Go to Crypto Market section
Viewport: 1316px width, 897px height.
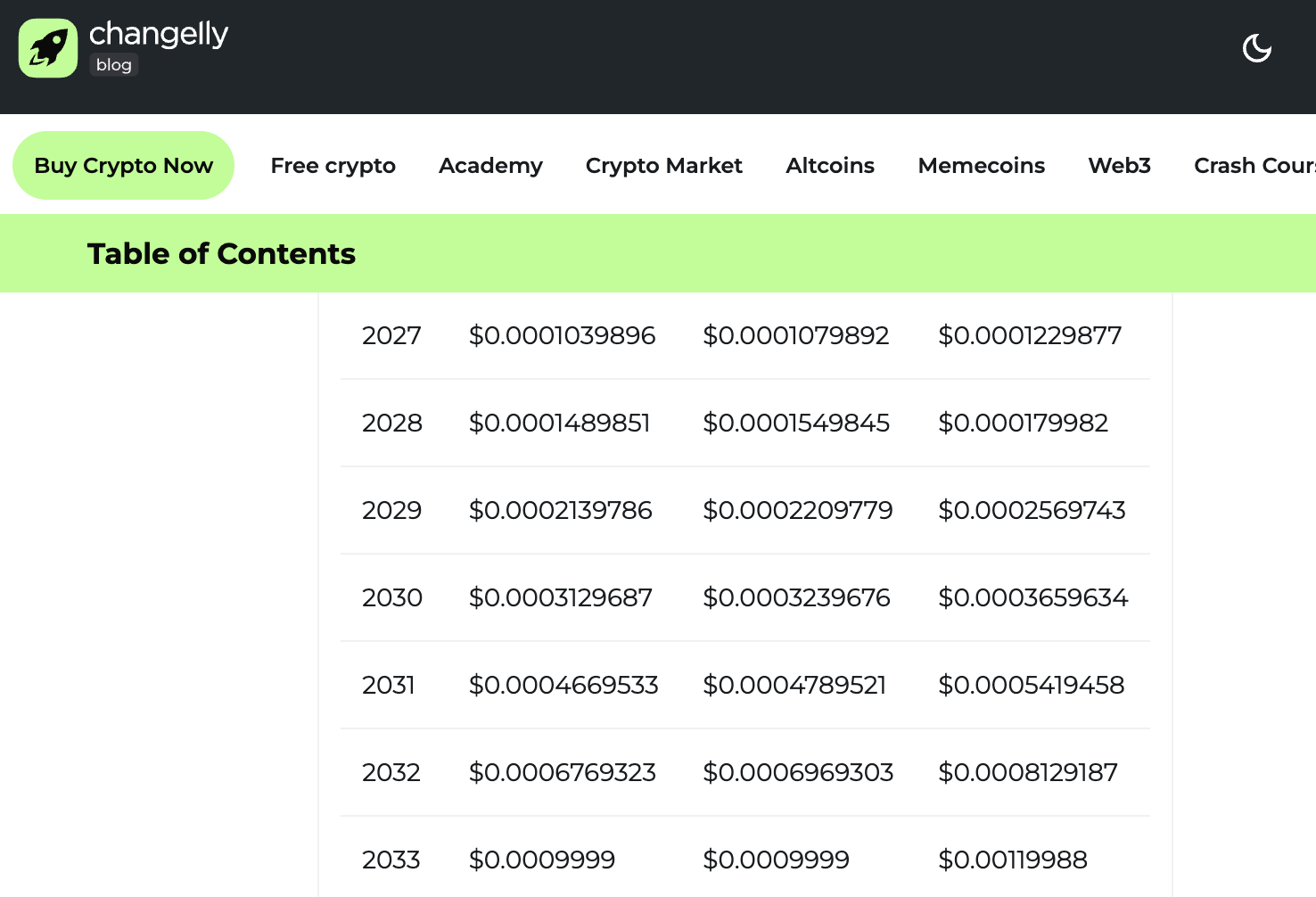click(x=663, y=166)
